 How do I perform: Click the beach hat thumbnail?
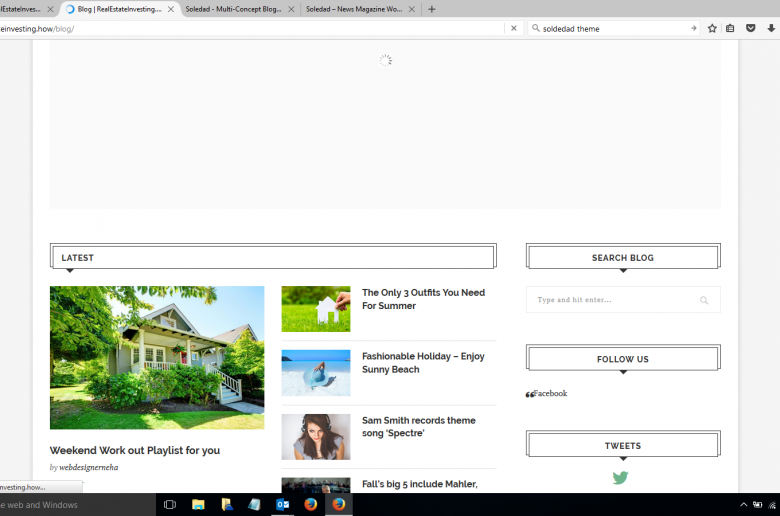click(x=316, y=373)
